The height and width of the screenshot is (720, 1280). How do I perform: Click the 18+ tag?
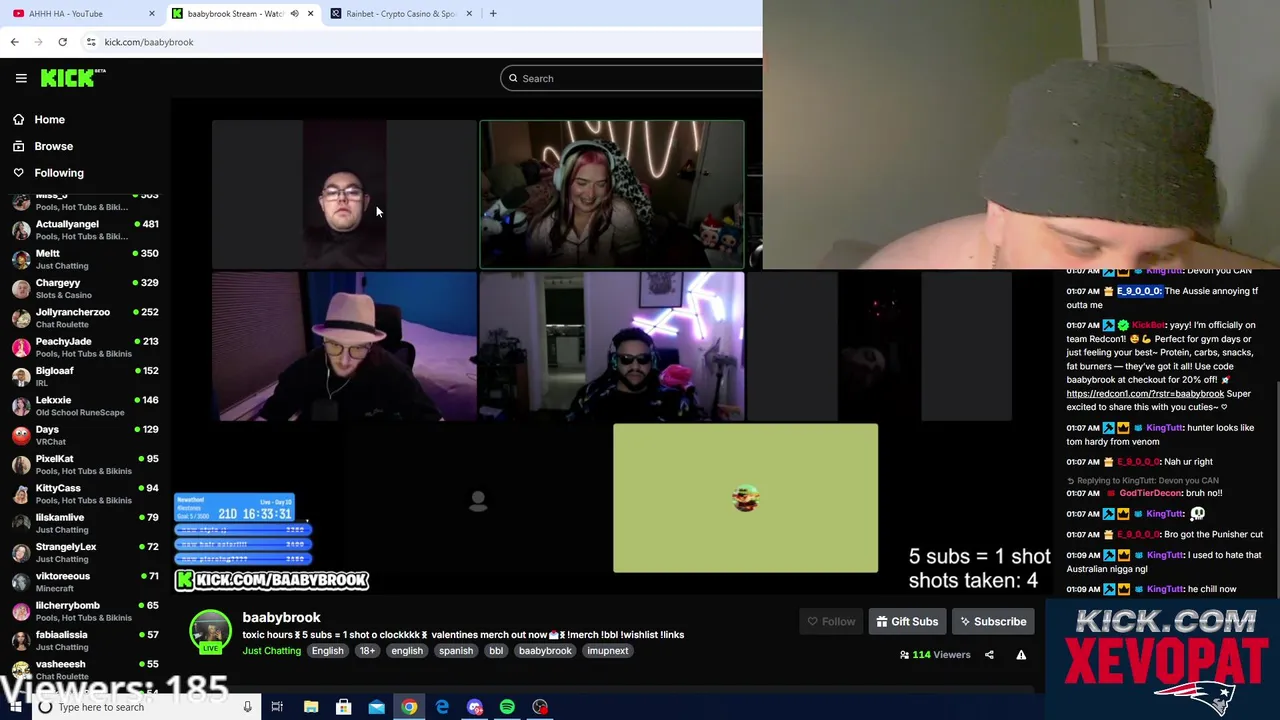(x=367, y=651)
